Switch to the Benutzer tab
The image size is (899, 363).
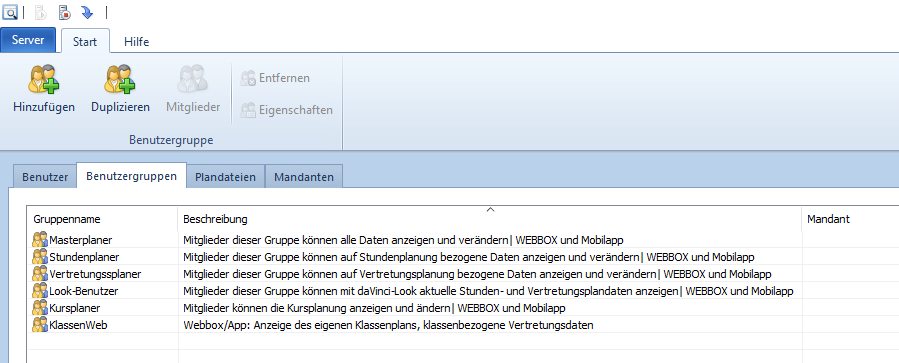(45, 177)
